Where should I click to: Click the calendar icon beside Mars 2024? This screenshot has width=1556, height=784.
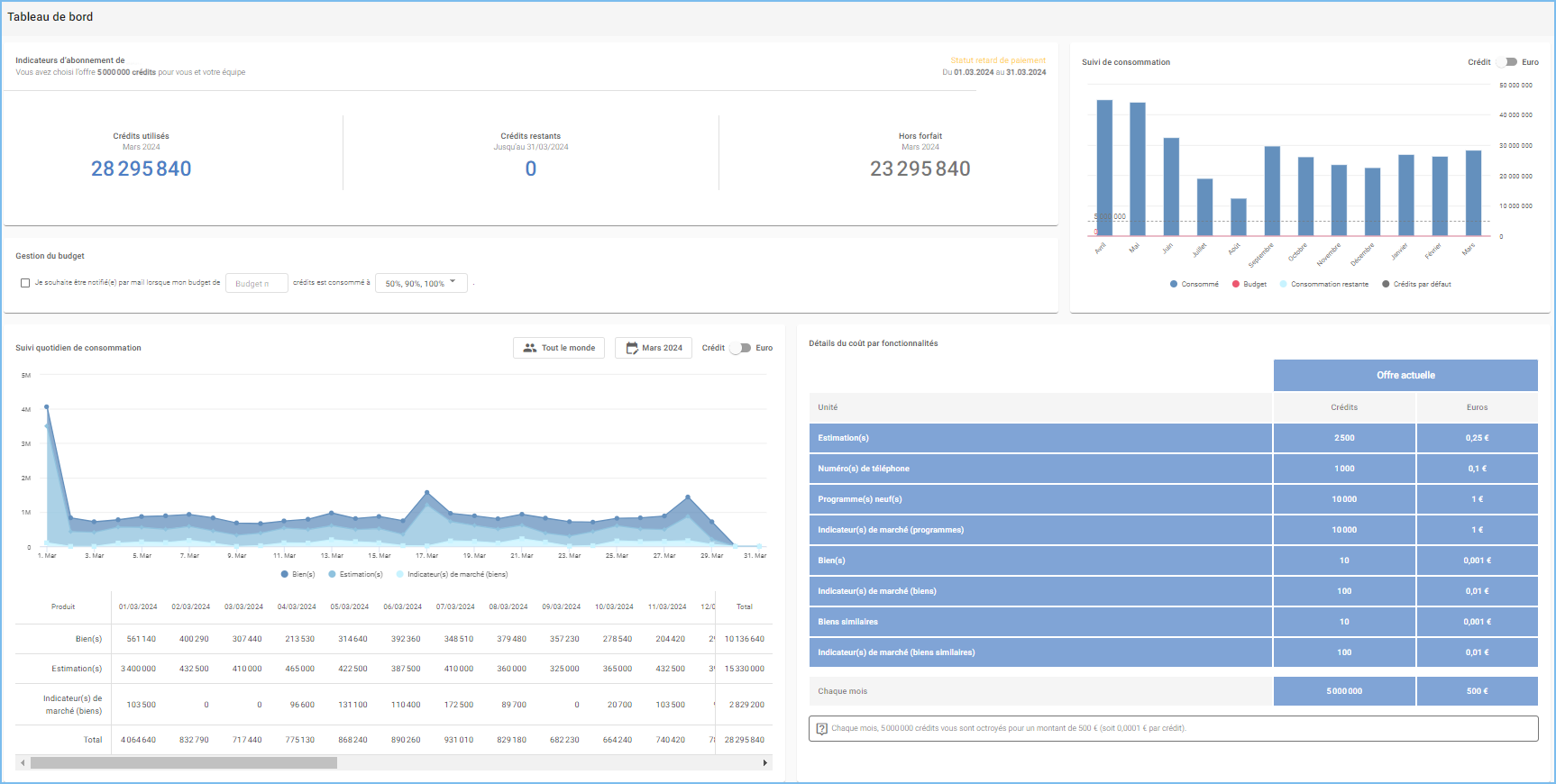tap(632, 348)
